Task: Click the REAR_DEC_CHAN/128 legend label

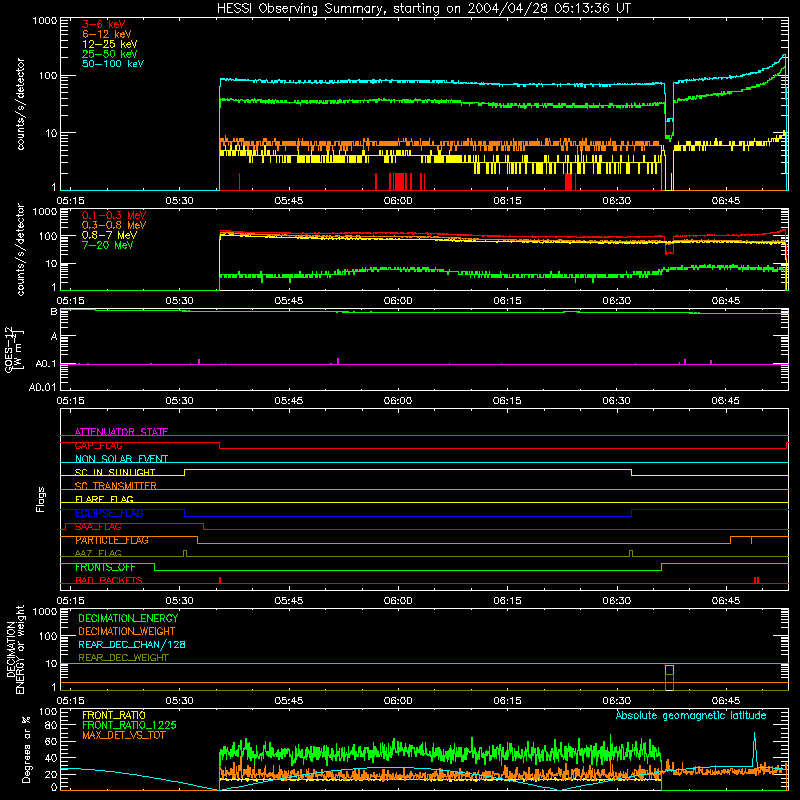Action: pyautogui.click(x=132, y=644)
